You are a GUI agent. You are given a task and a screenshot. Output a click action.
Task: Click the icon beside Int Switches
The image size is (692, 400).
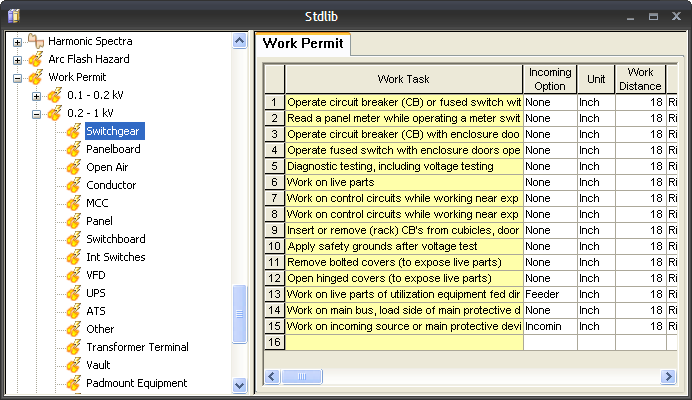tap(74, 257)
